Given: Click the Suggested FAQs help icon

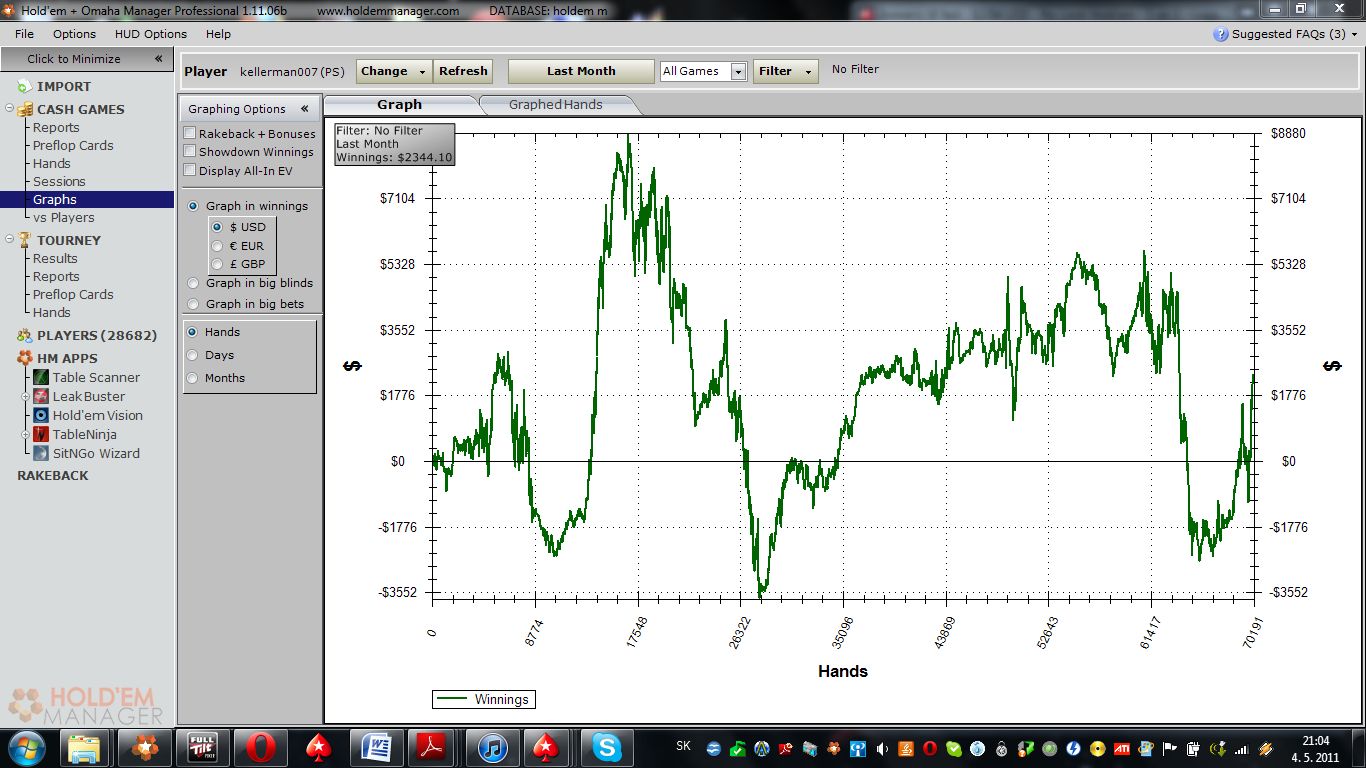Looking at the screenshot, I should 1220,34.
